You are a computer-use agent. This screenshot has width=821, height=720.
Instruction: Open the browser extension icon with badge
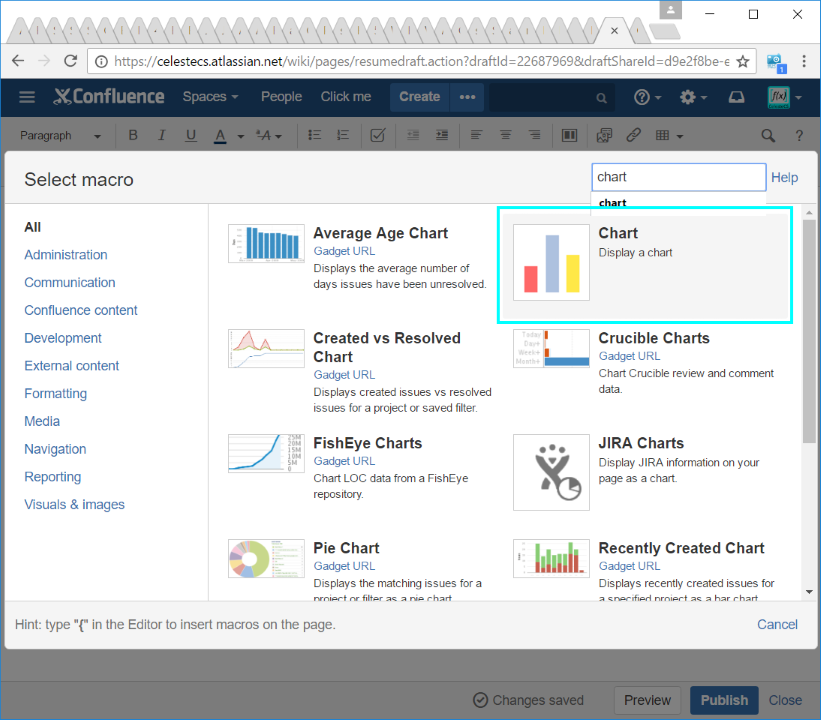pyautogui.click(x=776, y=63)
